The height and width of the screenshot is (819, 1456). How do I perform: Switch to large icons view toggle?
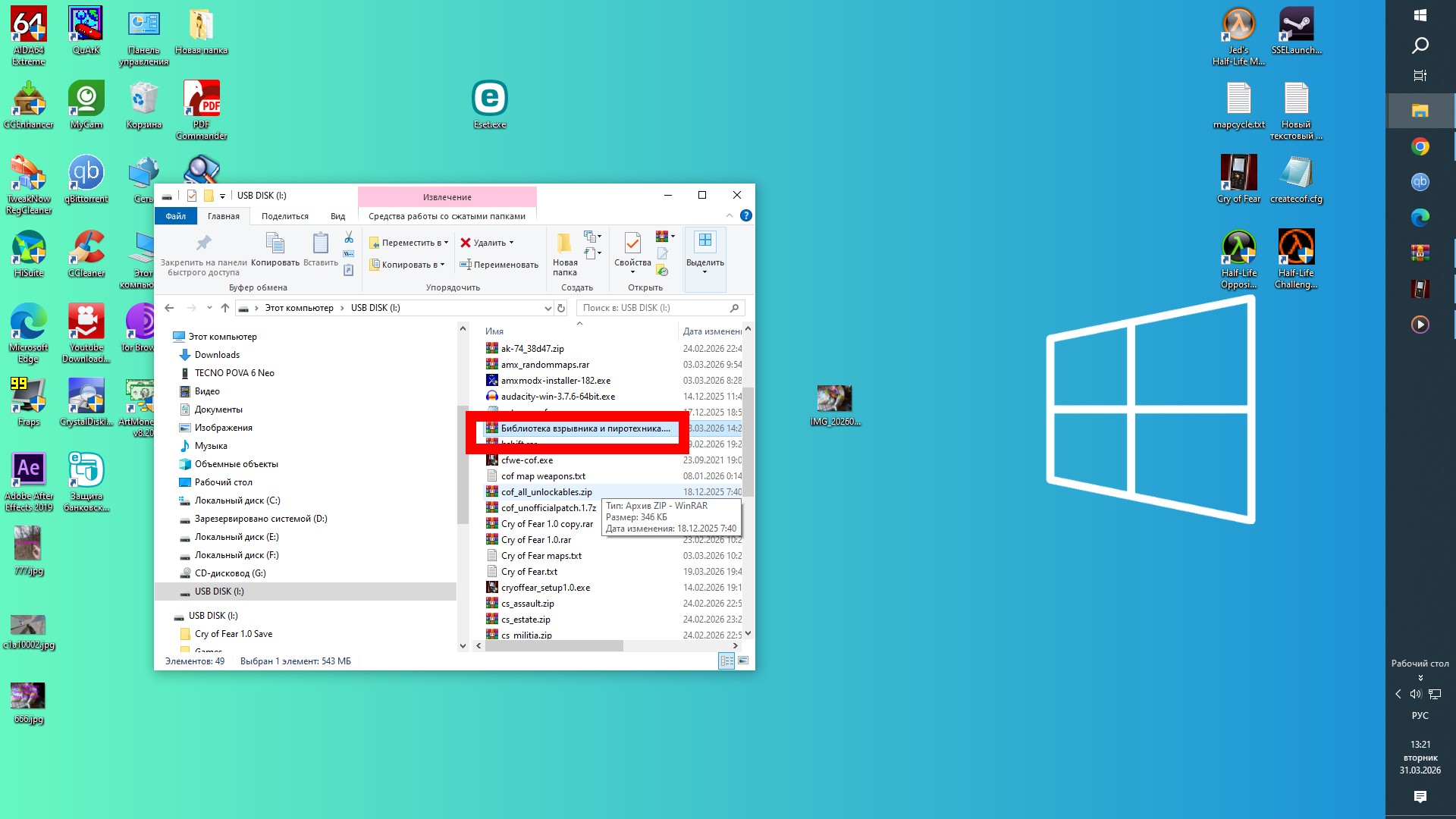743,661
